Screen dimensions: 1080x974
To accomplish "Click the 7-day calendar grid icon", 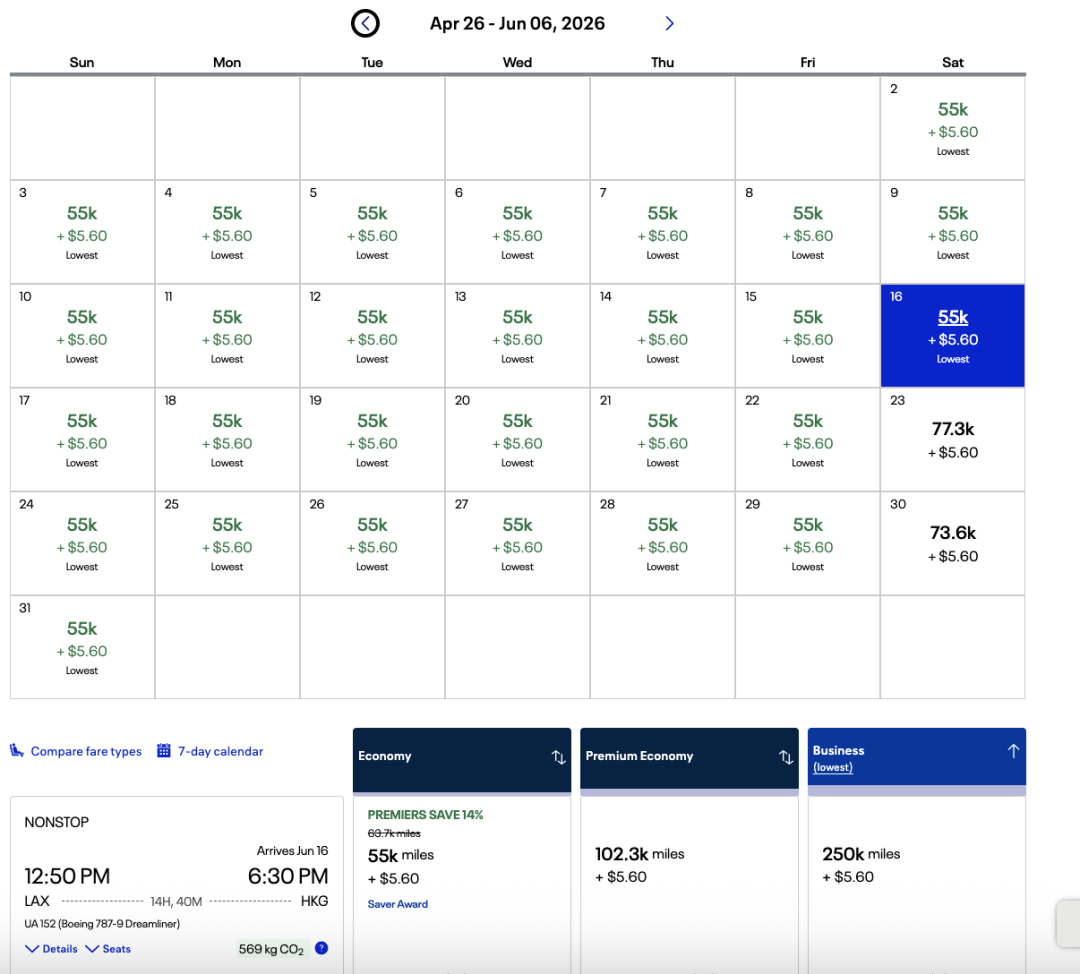I will (164, 751).
